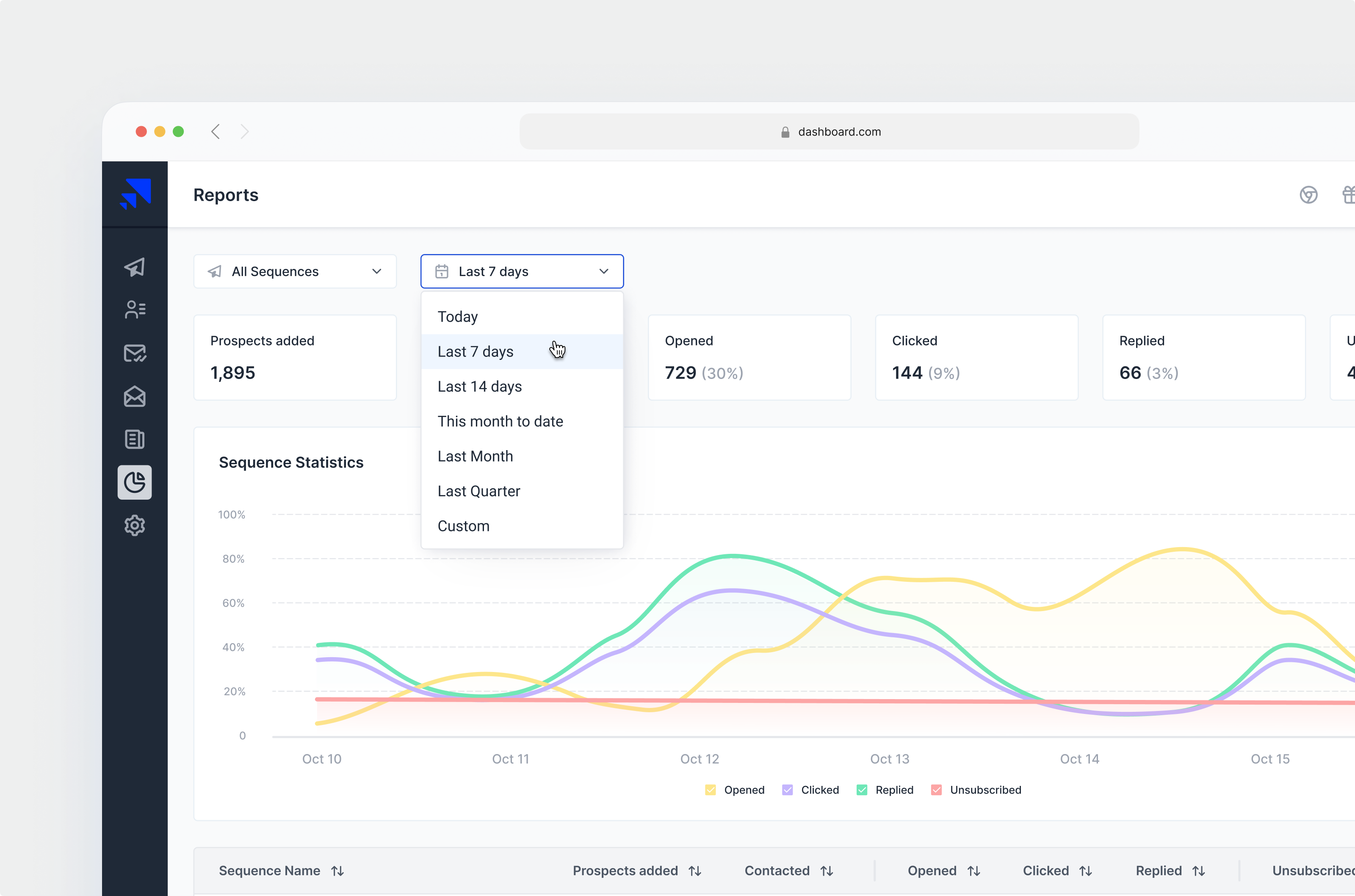Choose Custom date range option
Viewport: 1355px width, 896px height.
pyautogui.click(x=463, y=526)
